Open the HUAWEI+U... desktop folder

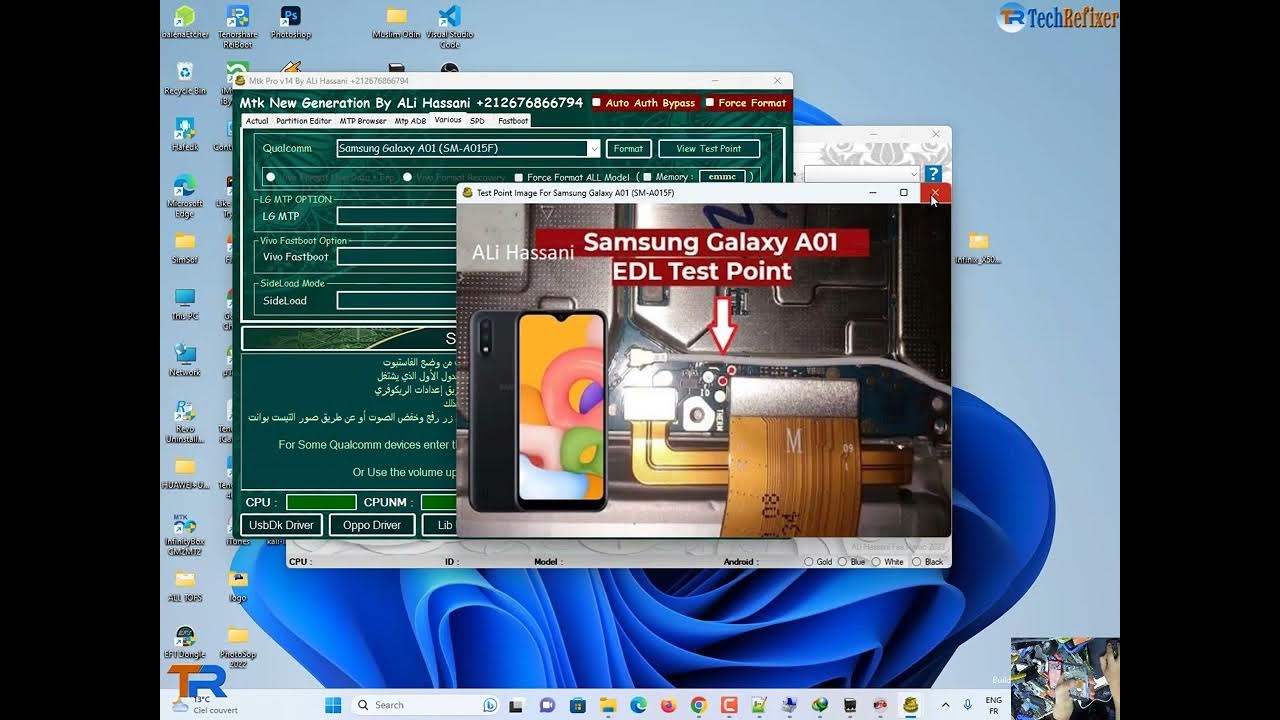[185, 473]
